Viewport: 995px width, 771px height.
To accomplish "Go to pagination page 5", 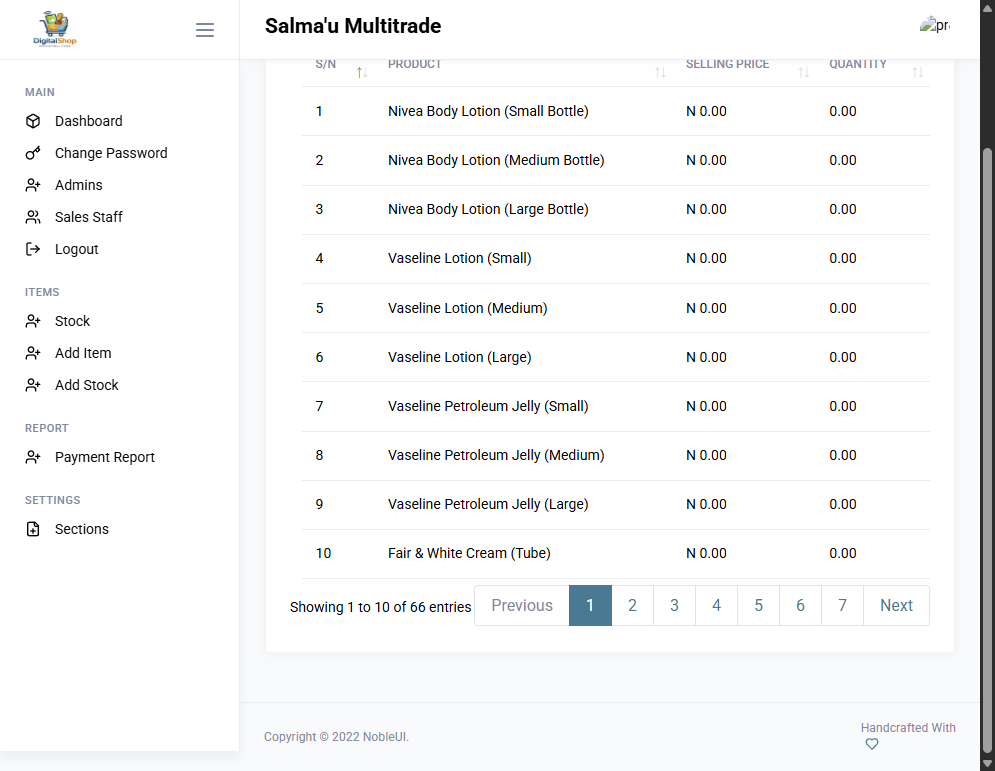I will coord(758,605).
